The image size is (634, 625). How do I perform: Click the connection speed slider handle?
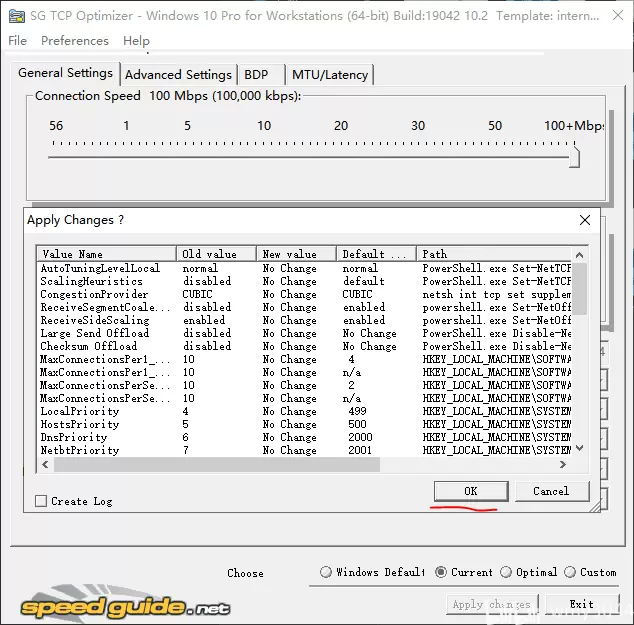pyautogui.click(x=574, y=157)
